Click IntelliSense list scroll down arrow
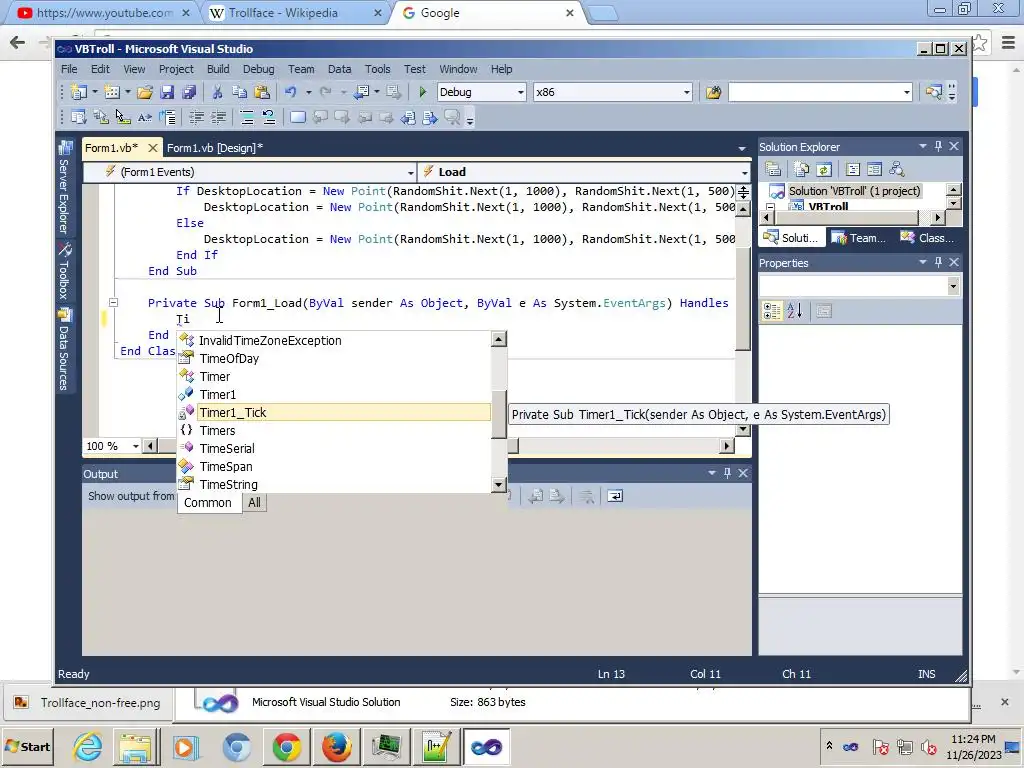 coord(499,485)
